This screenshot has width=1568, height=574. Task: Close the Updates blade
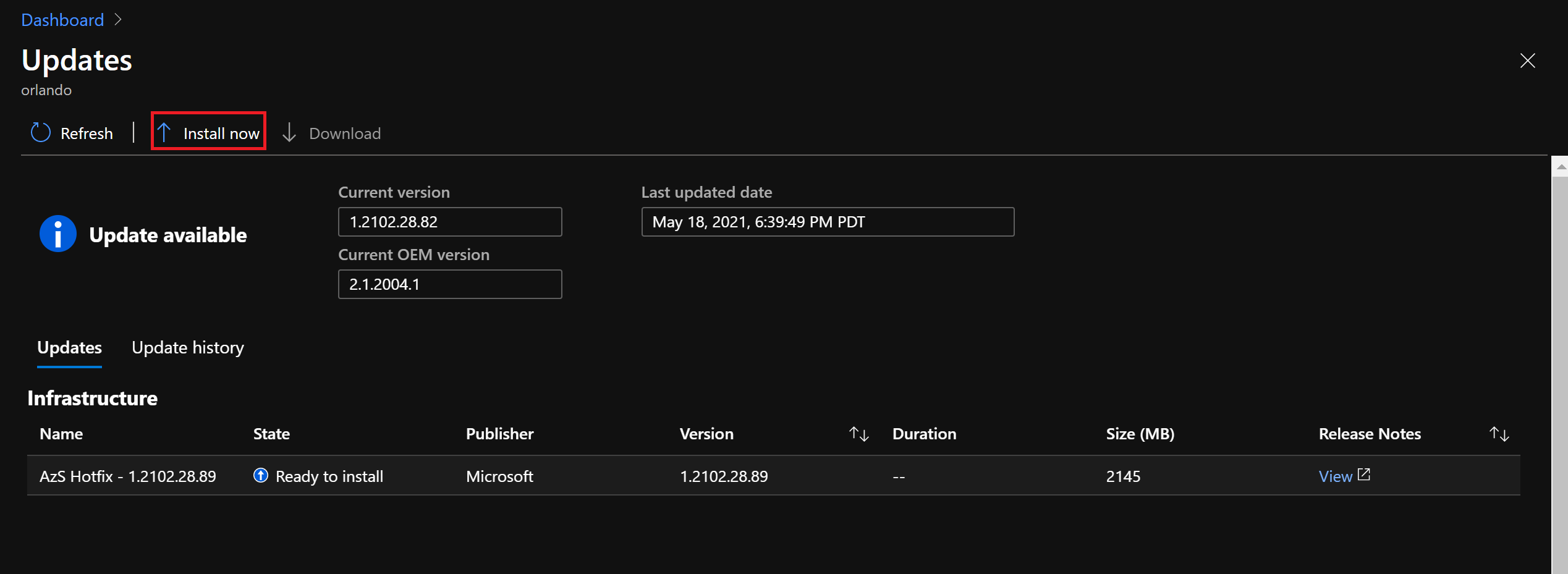(x=1527, y=61)
